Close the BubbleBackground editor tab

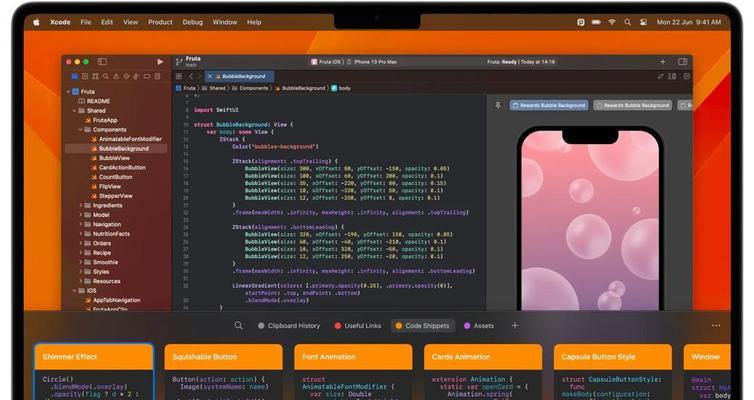[210, 76]
